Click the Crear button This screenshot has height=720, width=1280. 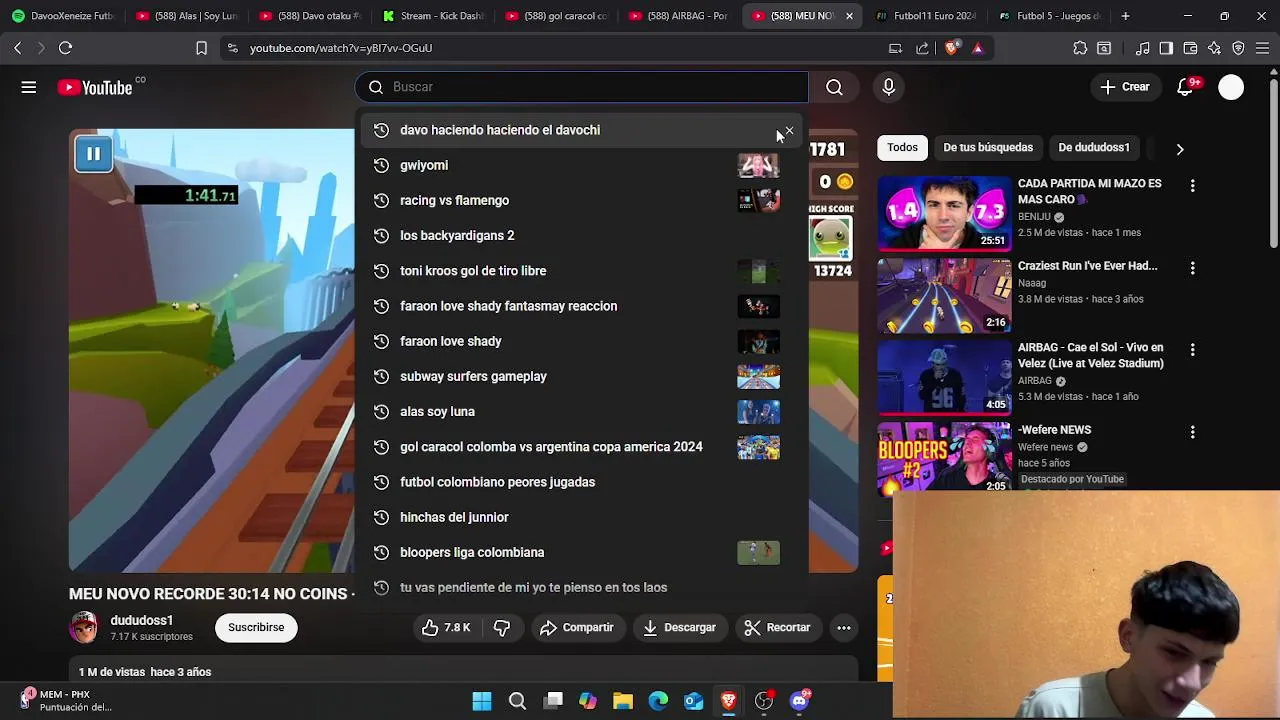click(x=1126, y=87)
